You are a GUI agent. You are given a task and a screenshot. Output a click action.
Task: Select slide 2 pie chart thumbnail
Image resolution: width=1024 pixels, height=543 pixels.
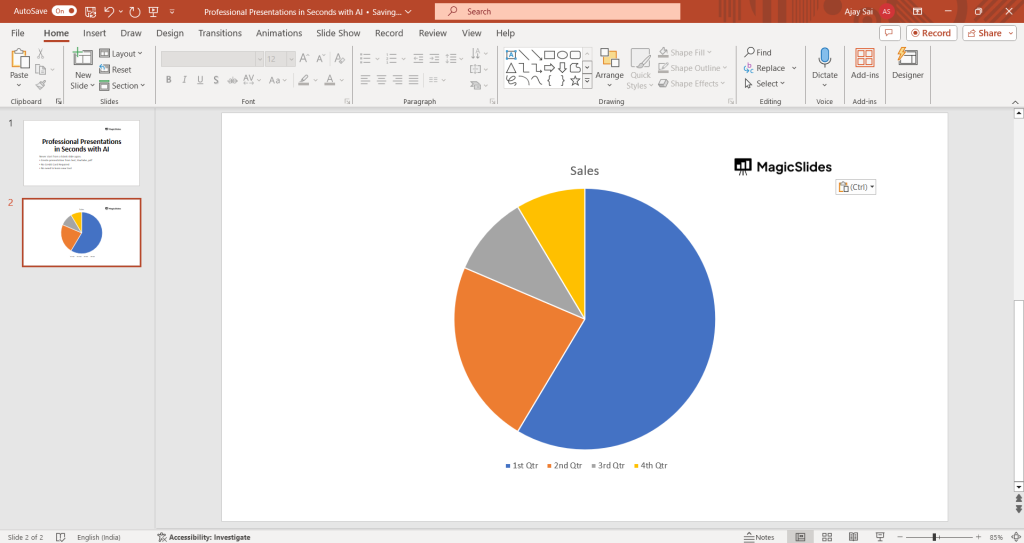tap(82, 233)
